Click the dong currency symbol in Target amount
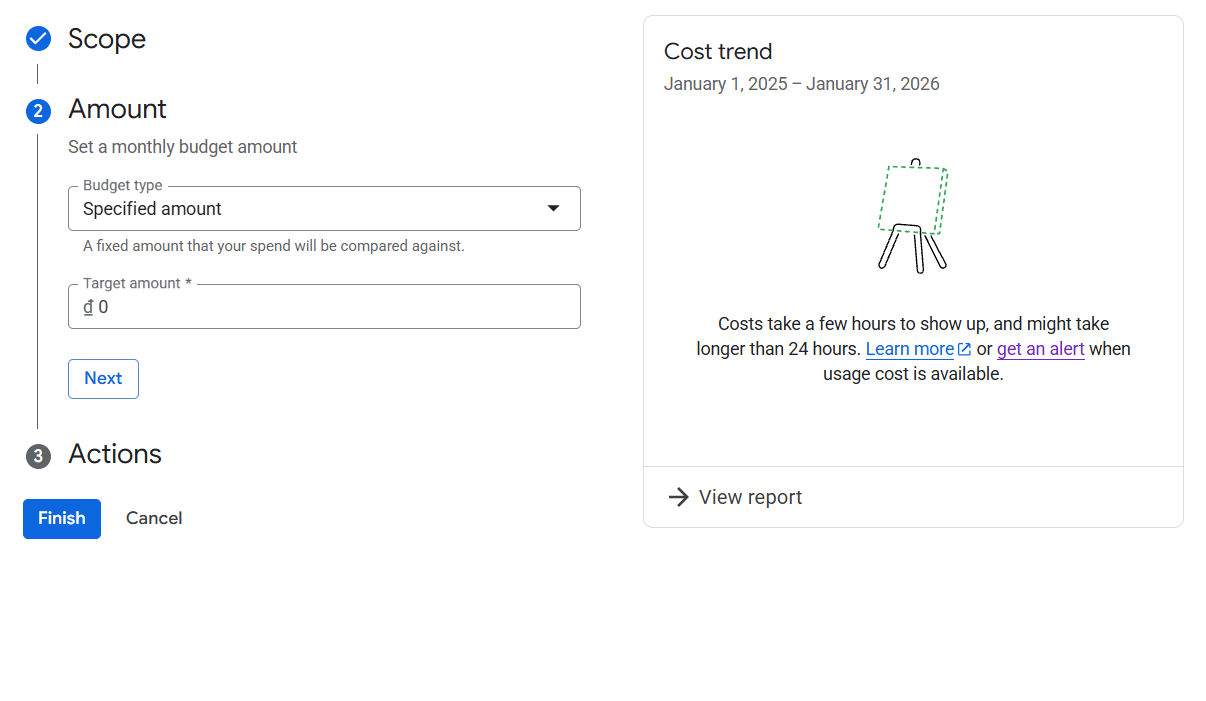This screenshot has width=1206, height=701. pos(88,307)
